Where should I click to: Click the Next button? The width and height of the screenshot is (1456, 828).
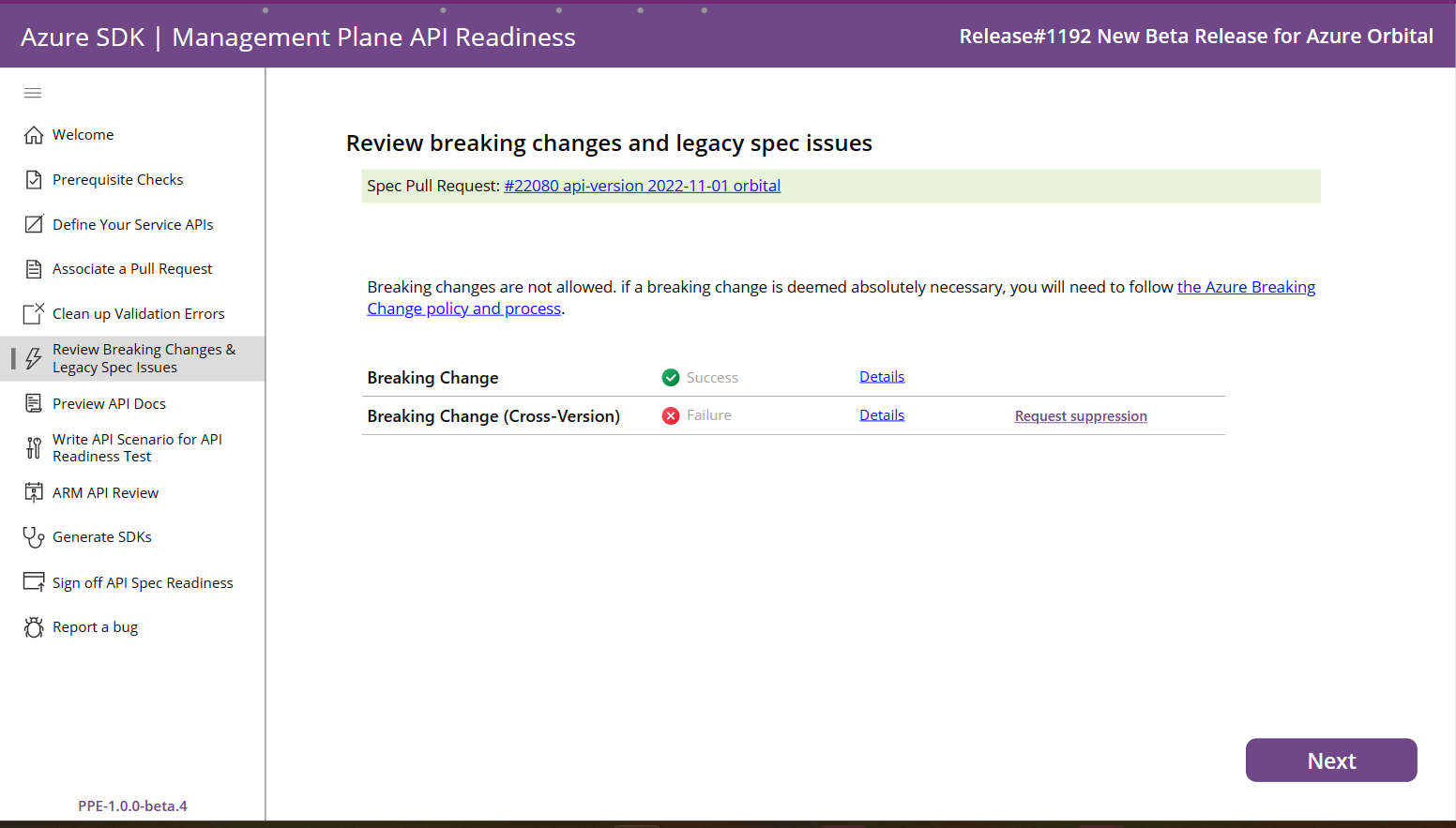pyautogui.click(x=1331, y=760)
